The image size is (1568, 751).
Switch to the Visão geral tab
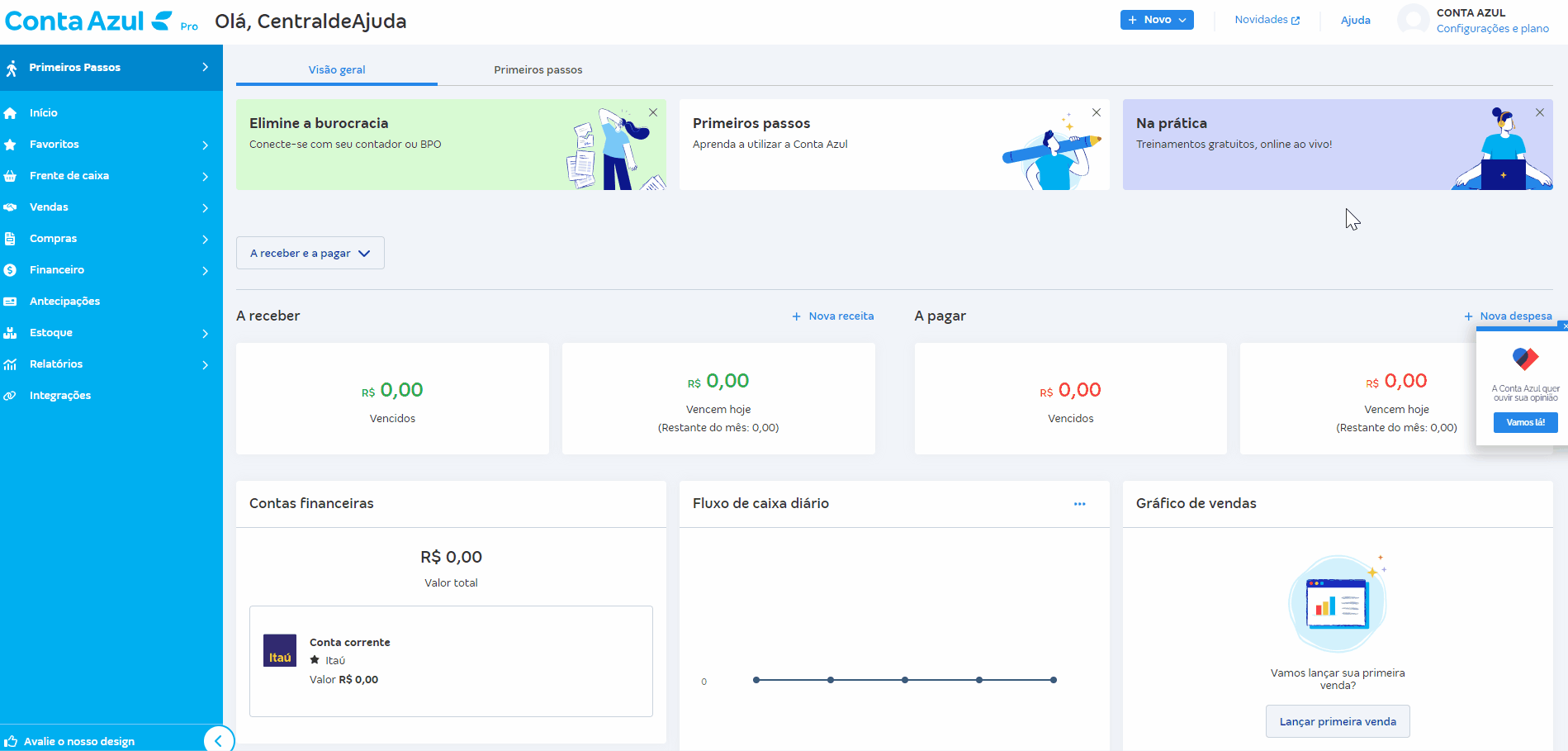coord(337,69)
